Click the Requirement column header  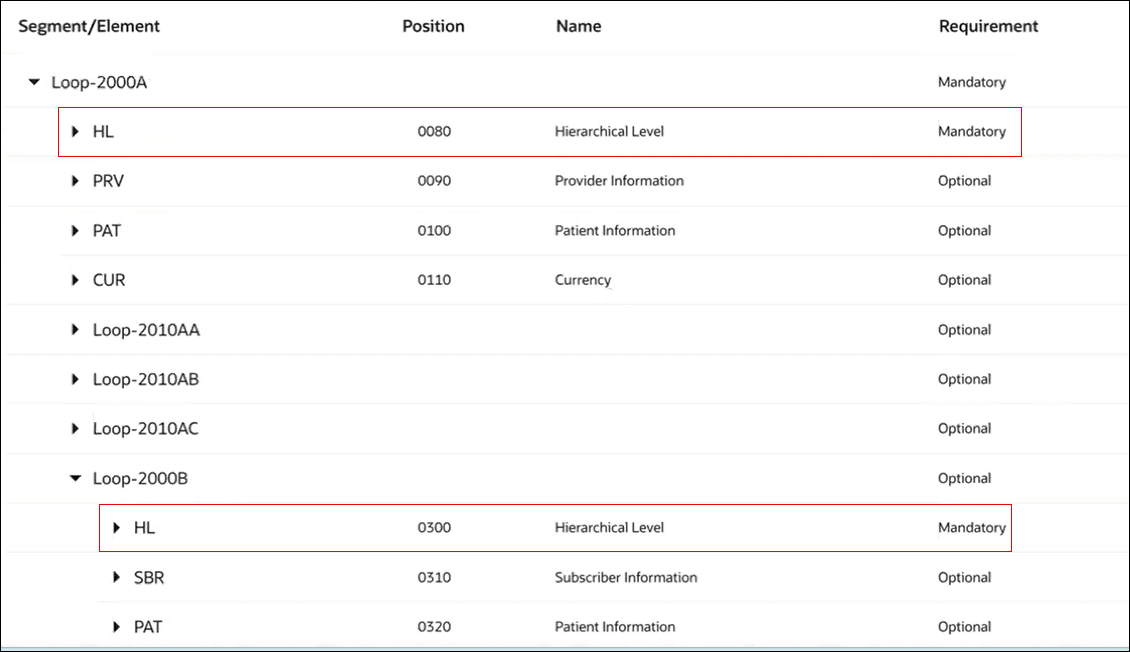pyautogui.click(x=988, y=26)
